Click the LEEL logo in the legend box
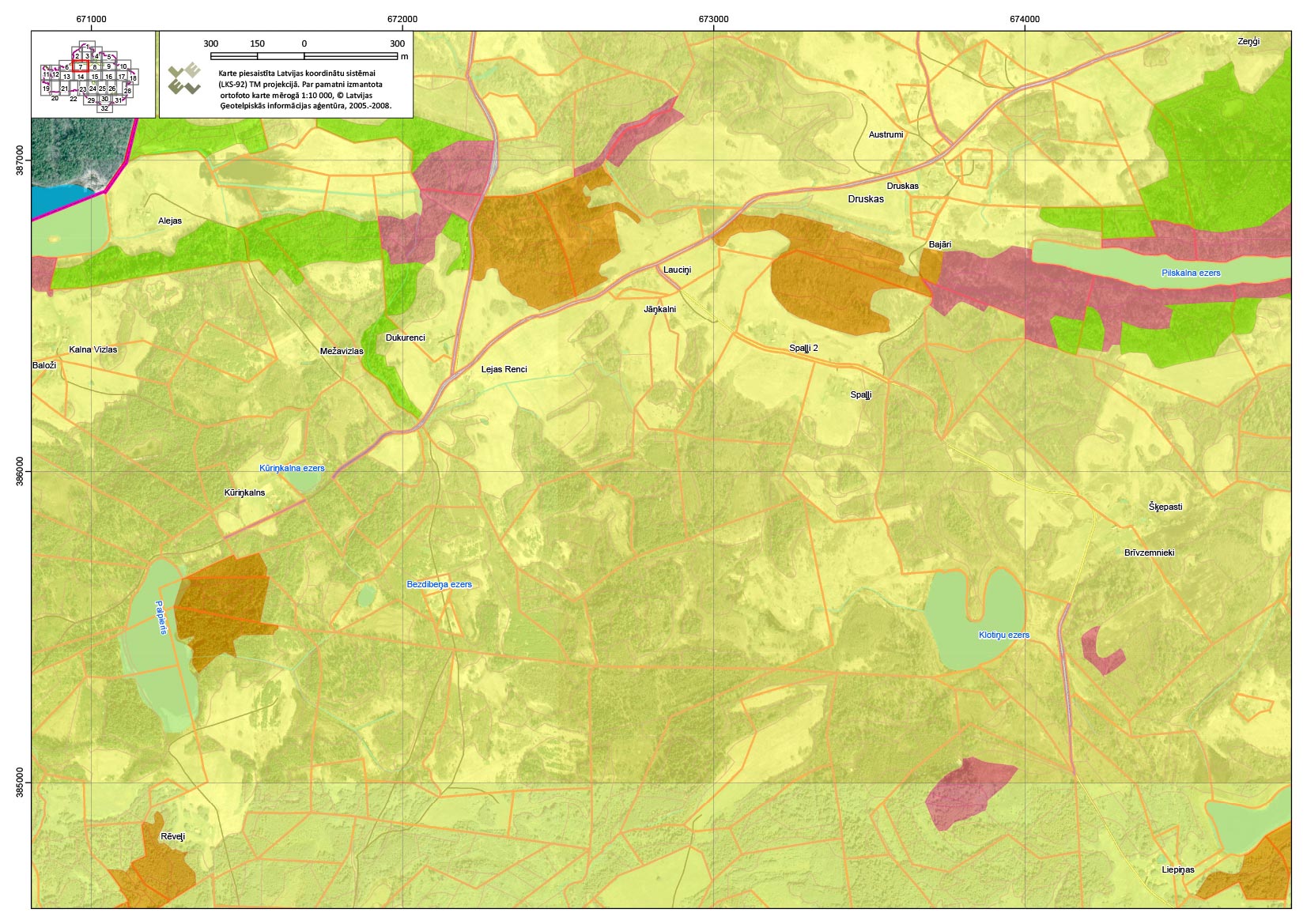1307x924 pixels. click(185, 80)
